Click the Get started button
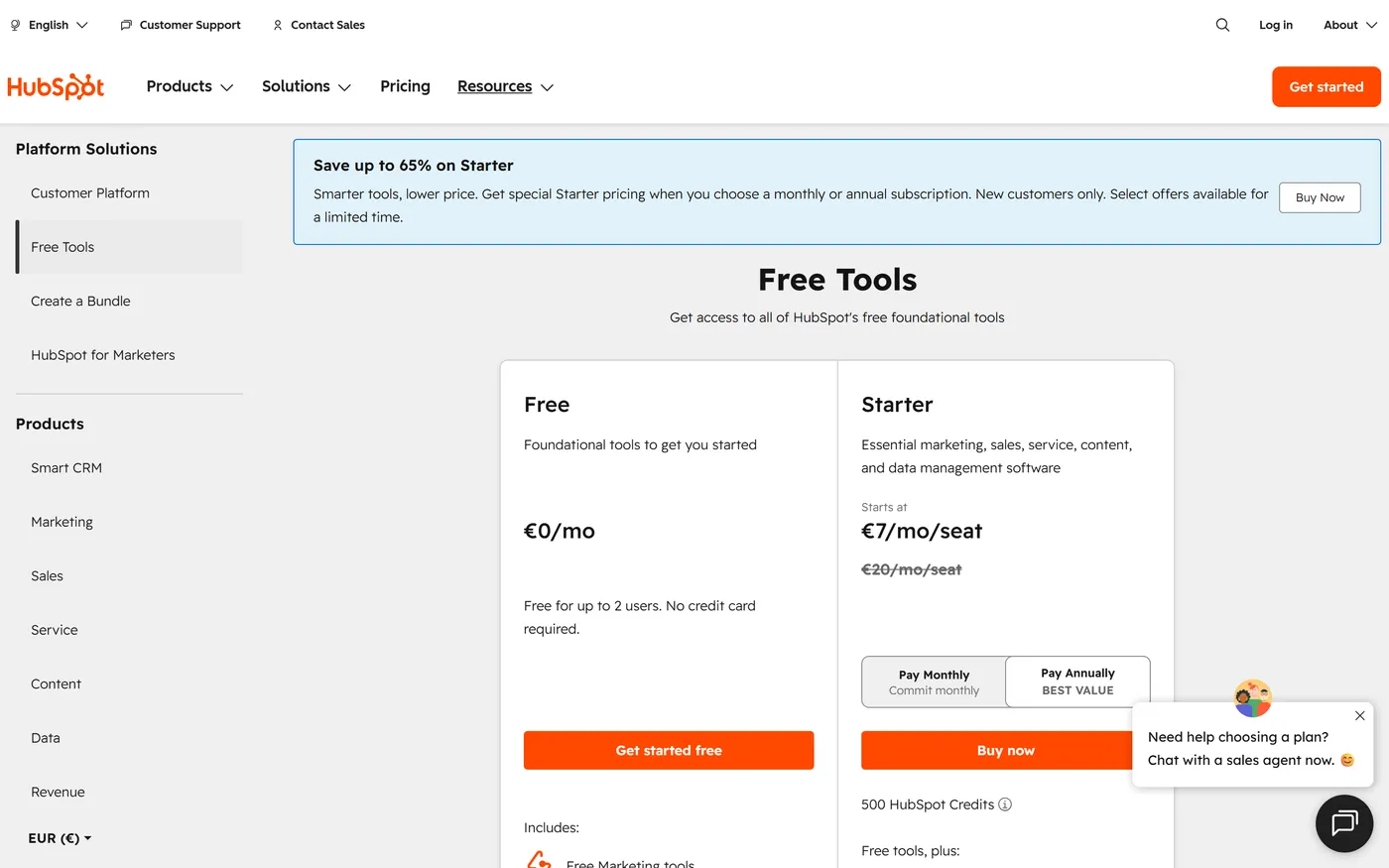This screenshot has width=1389, height=868. 1326,86
